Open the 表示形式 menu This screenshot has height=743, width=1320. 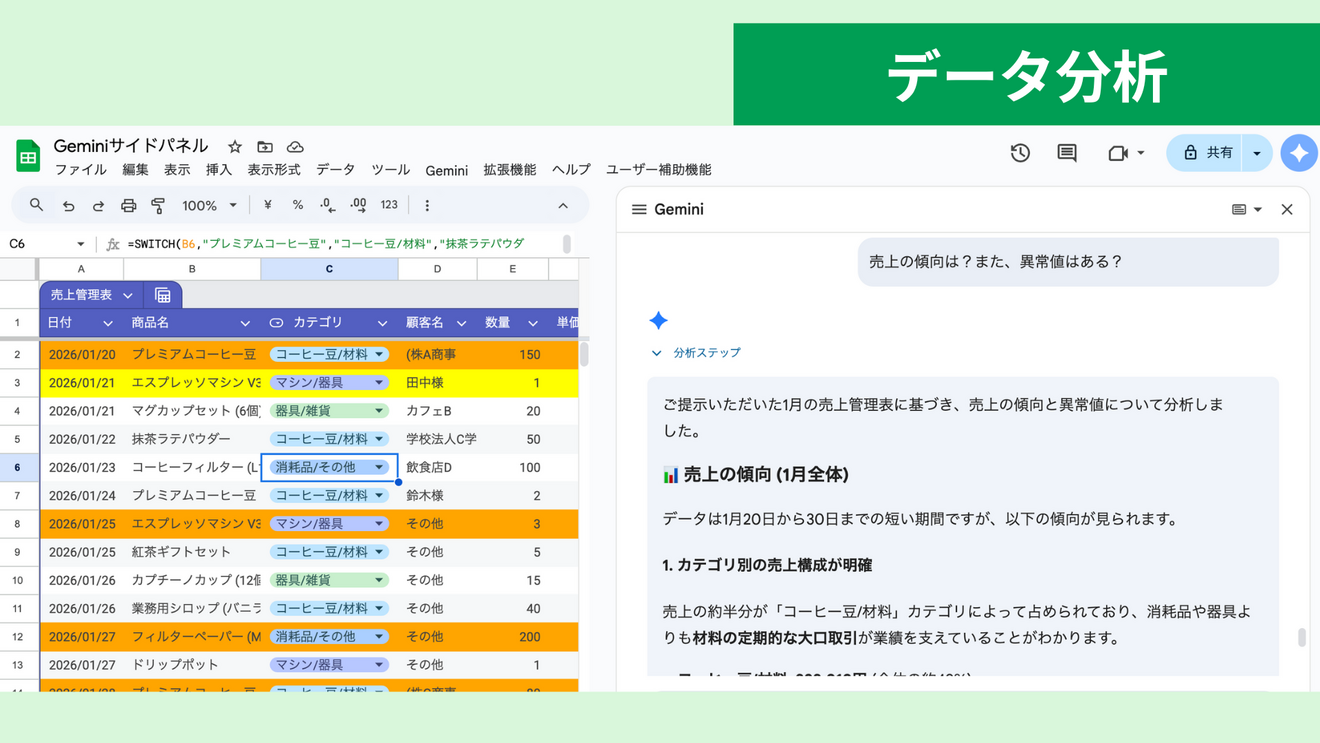pos(274,170)
